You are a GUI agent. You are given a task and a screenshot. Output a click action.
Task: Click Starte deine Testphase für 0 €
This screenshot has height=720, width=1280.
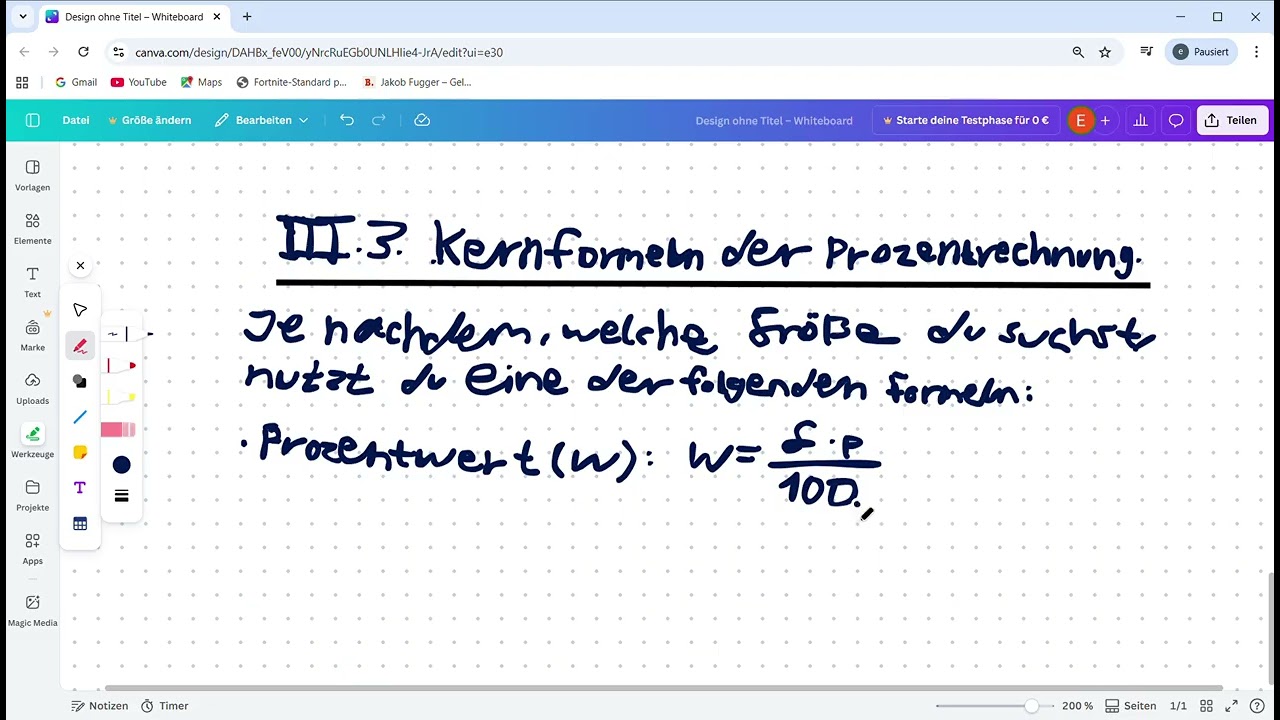(966, 120)
